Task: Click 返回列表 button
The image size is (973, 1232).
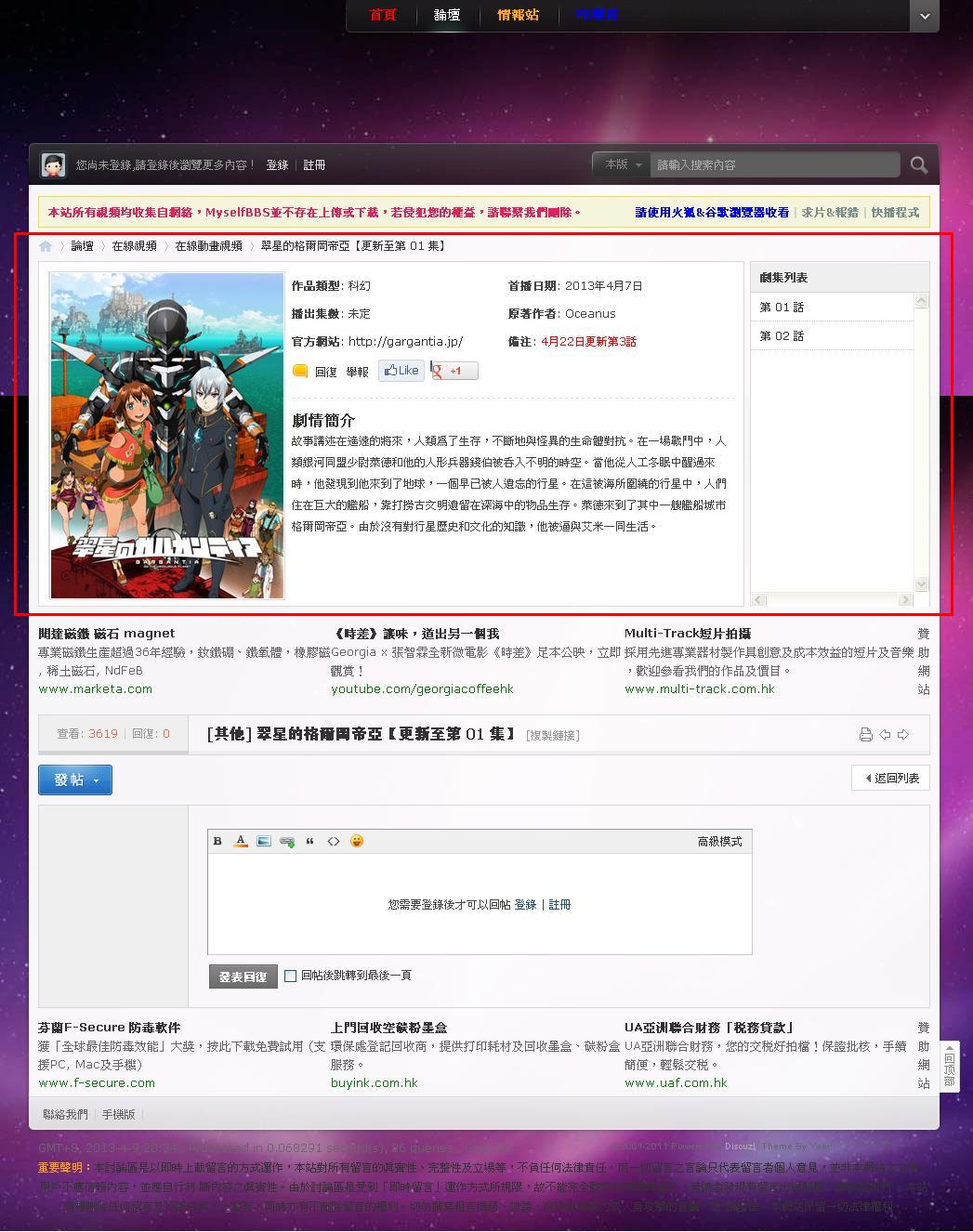Action: [890, 779]
